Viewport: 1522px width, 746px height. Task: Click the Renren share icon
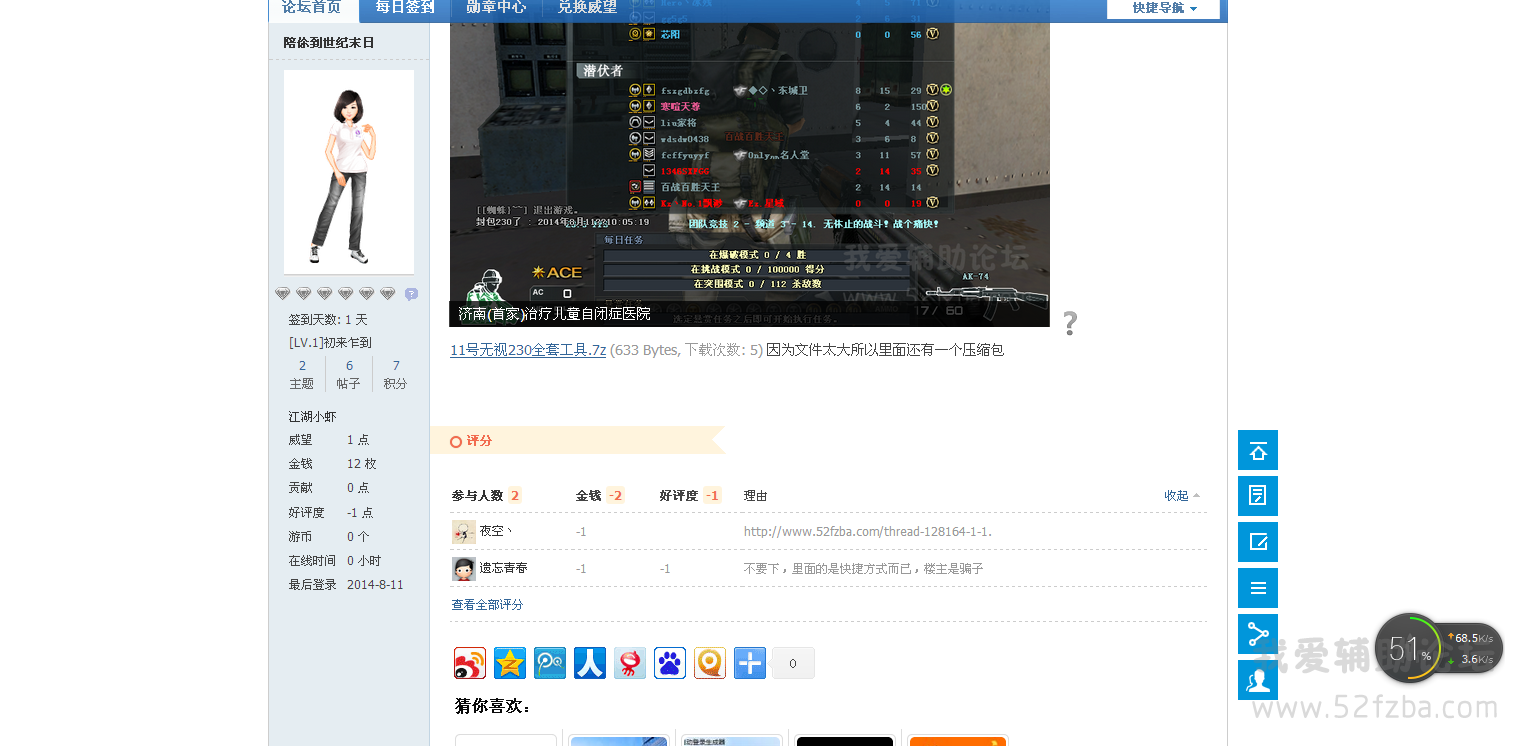[x=590, y=663]
